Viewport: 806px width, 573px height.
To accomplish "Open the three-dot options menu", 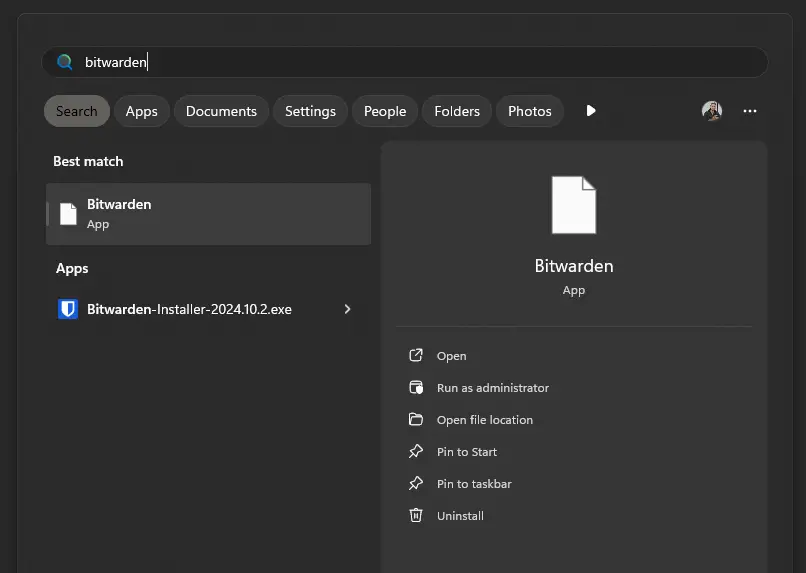I will [x=749, y=111].
